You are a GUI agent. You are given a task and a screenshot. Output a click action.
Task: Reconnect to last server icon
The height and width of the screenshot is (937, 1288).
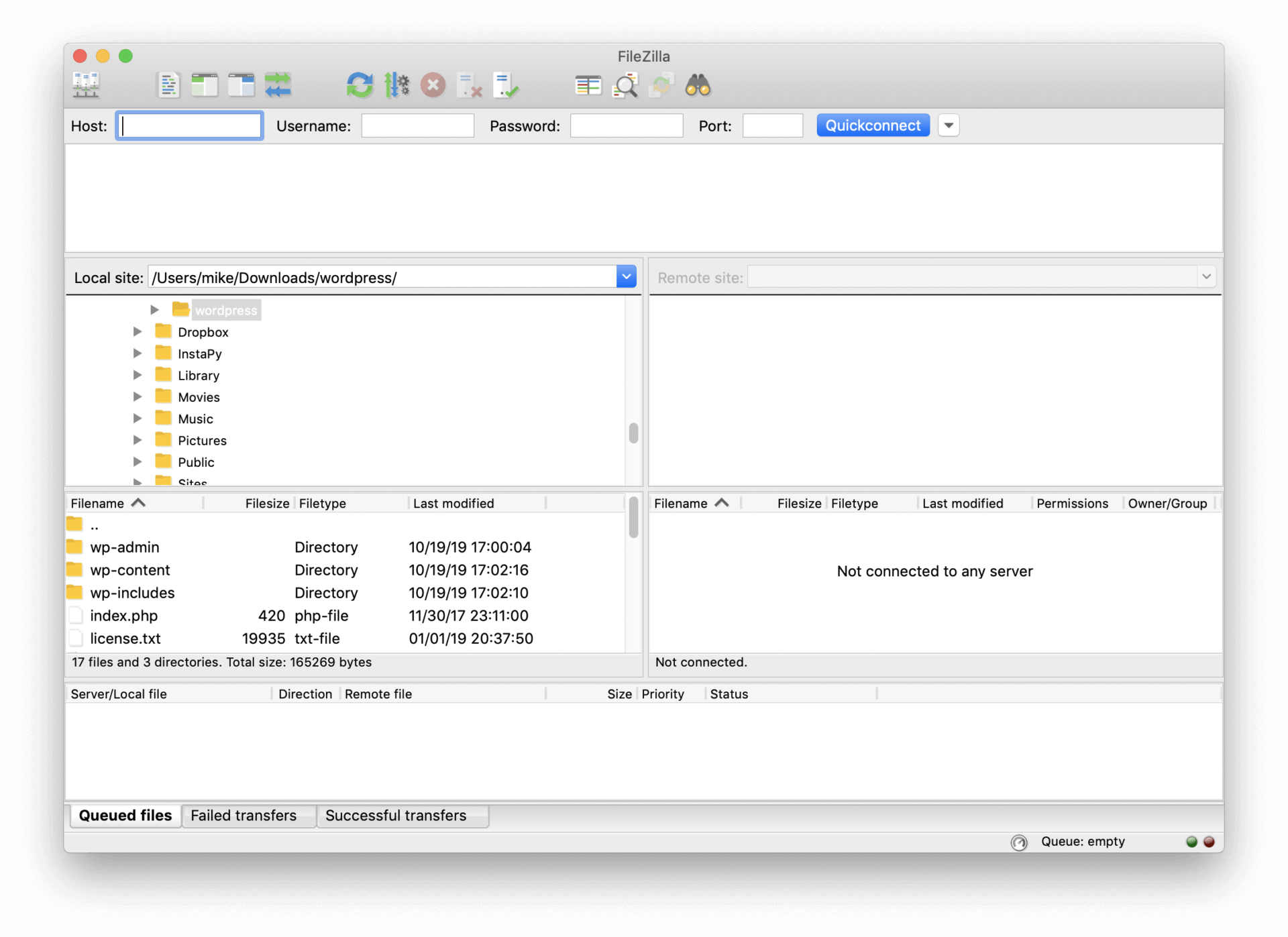pos(506,85)
